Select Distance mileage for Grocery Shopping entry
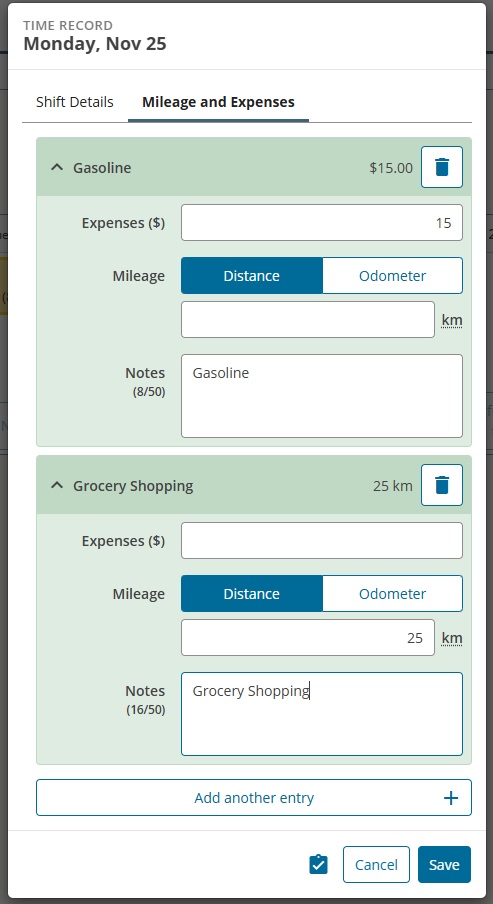The height and width of the screenshot is (904, 493). [x=252, y=593]
